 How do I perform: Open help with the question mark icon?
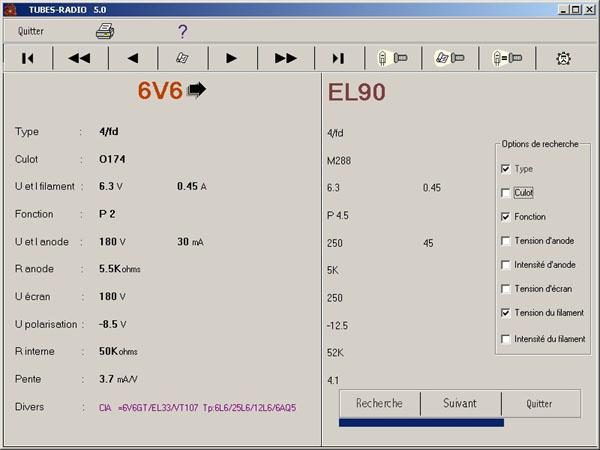(183, 31)
